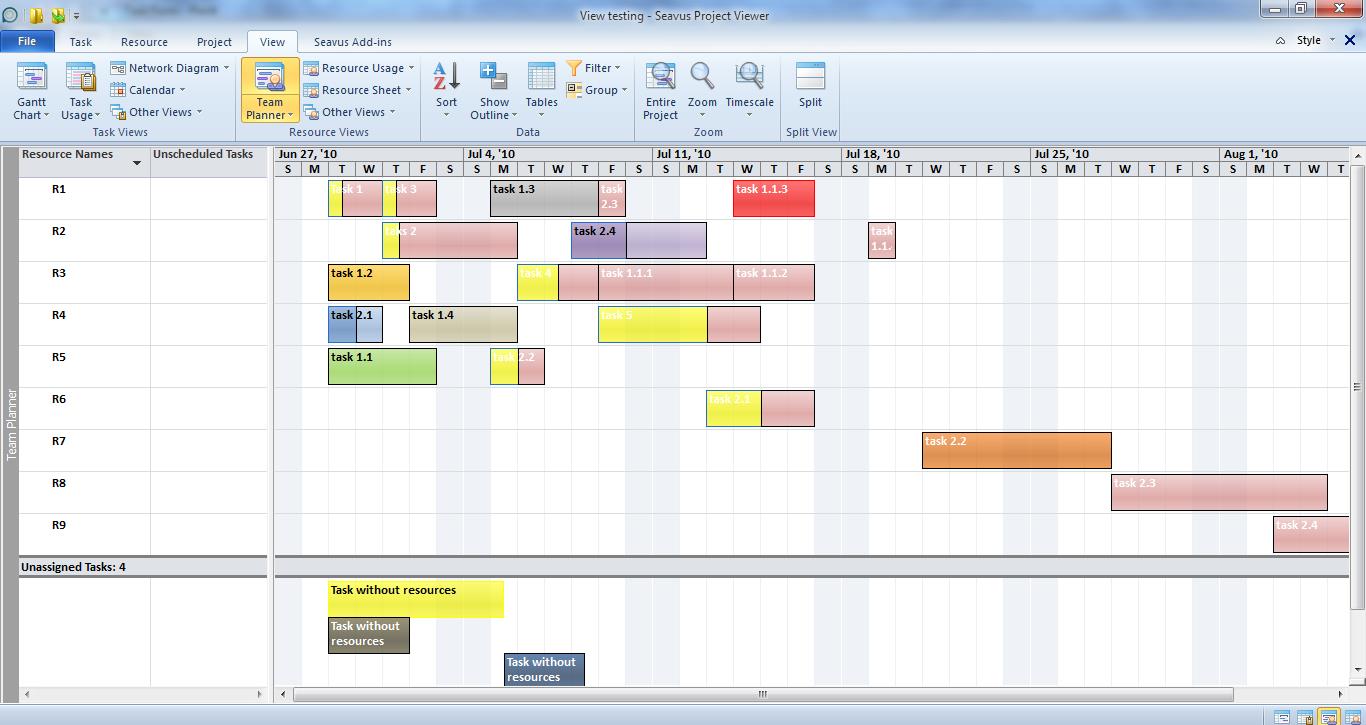Screen dimensions: 1366x725
Task: Select yellow Task without resources bar
Action: [416, 599]
